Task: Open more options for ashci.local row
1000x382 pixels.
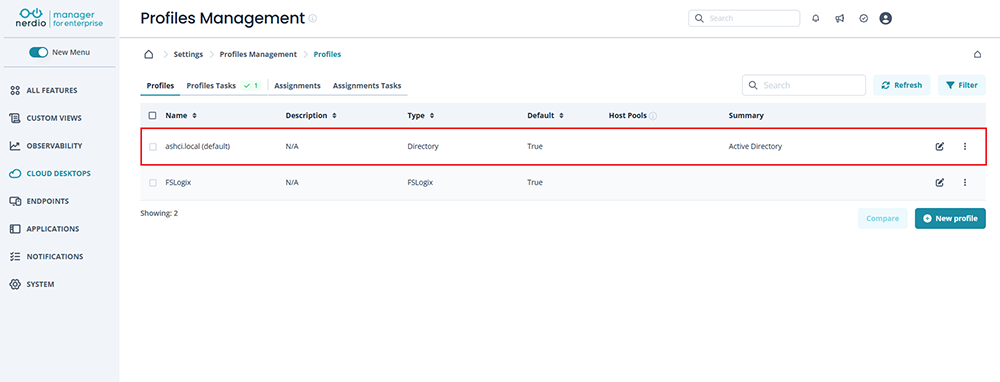Action: pyautogui.click(x=964, y=147)
